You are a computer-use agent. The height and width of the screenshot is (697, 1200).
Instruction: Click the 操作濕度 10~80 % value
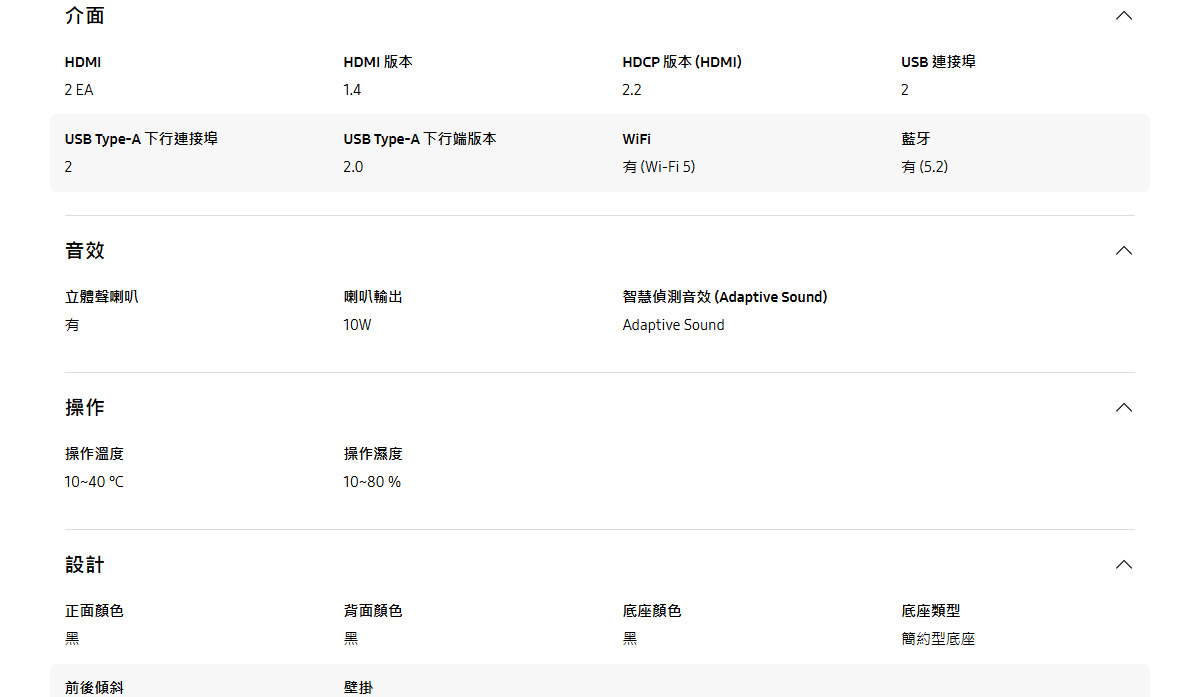pos(372,482)
